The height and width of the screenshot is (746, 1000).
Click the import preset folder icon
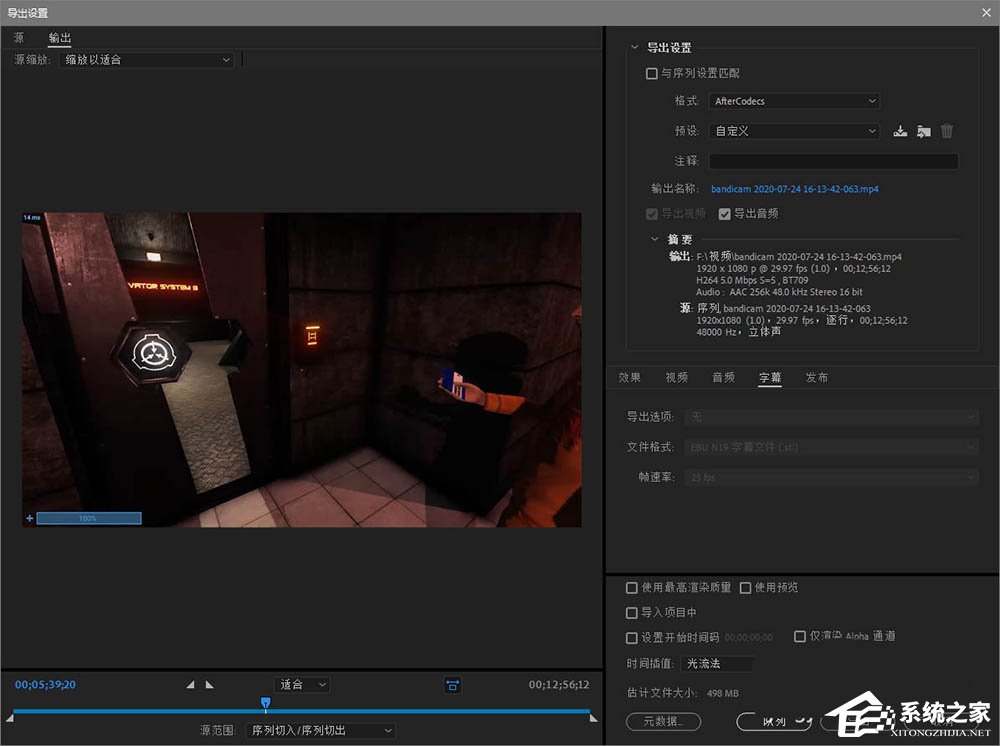(x=923, y=131)
